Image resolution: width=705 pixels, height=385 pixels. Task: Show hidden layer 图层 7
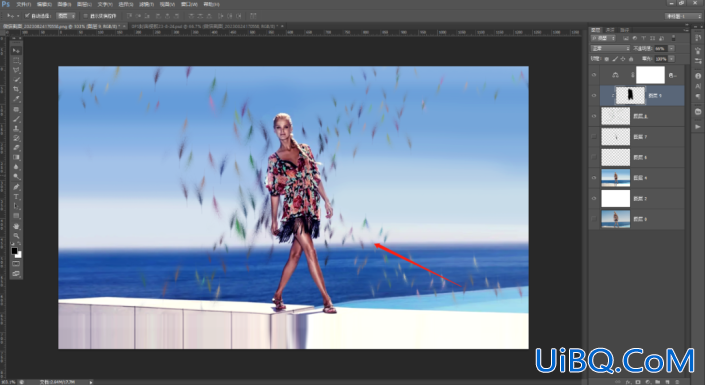(594, 137)
